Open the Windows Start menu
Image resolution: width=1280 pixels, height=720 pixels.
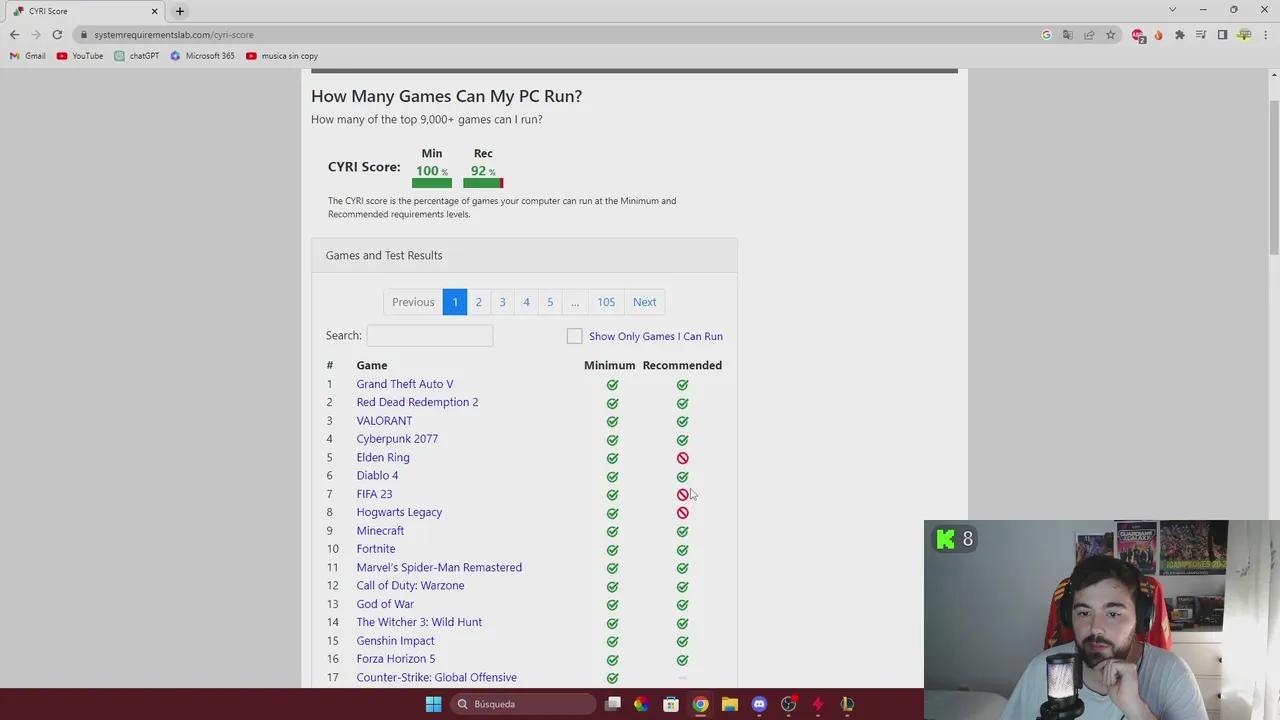pos(433,704)
